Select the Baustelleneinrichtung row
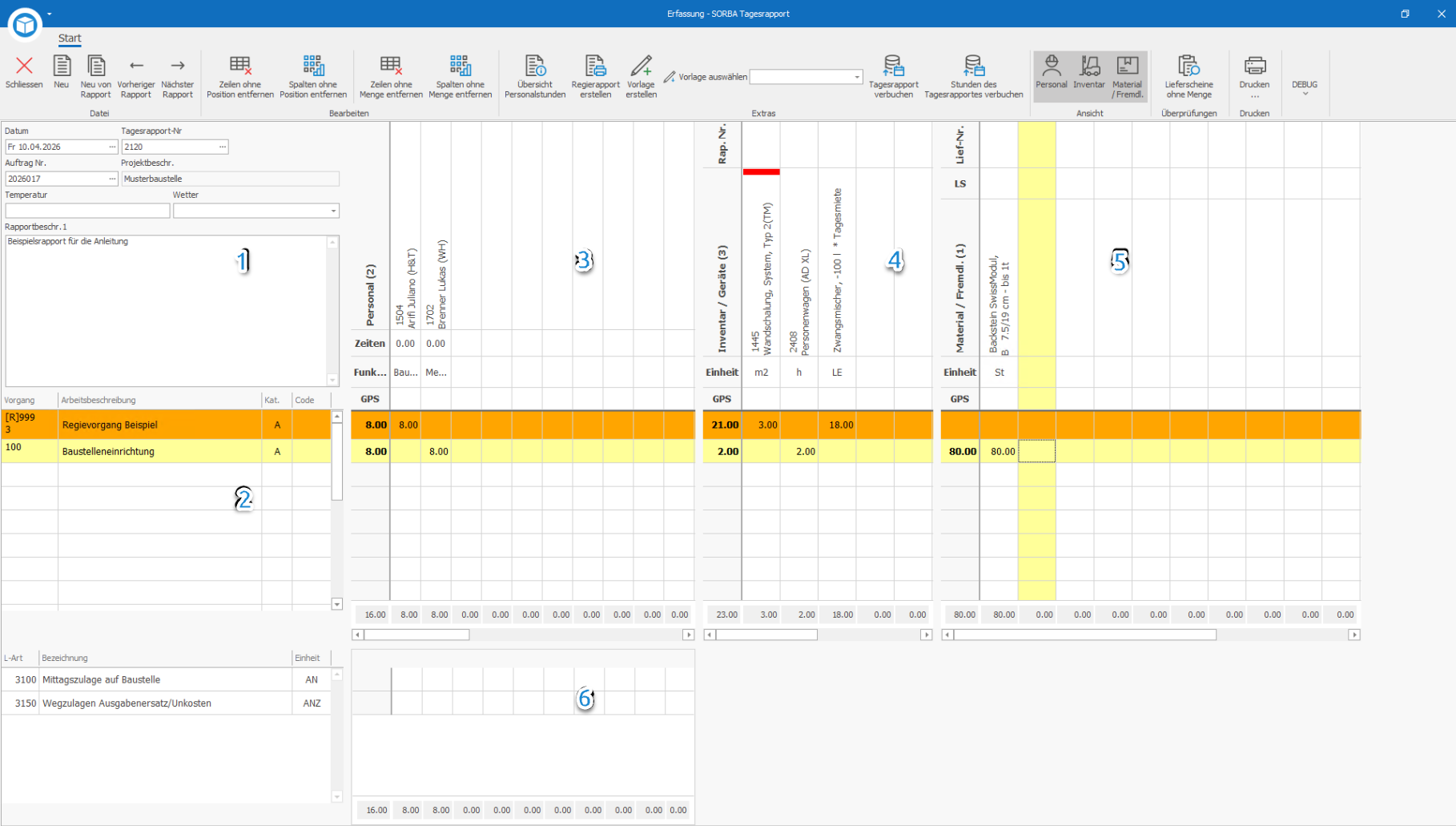1456x826 pixels. pos(166,451)
